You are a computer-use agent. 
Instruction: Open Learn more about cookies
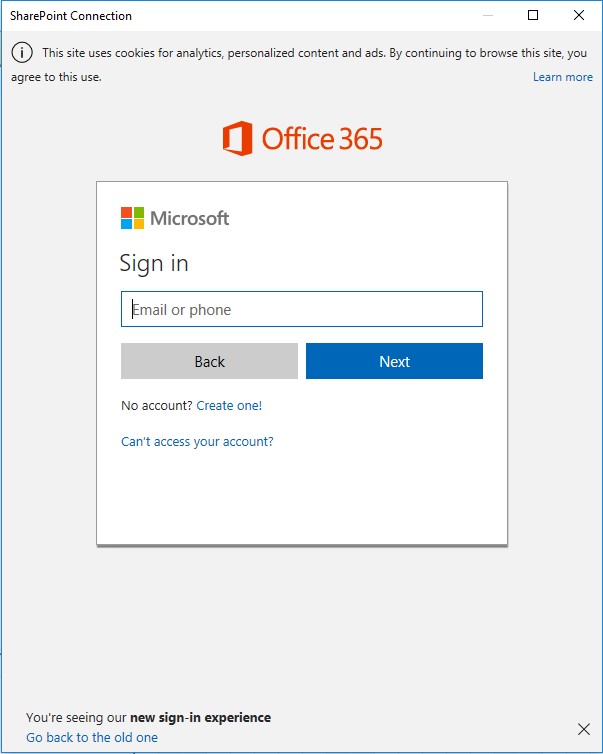[563, 77]
